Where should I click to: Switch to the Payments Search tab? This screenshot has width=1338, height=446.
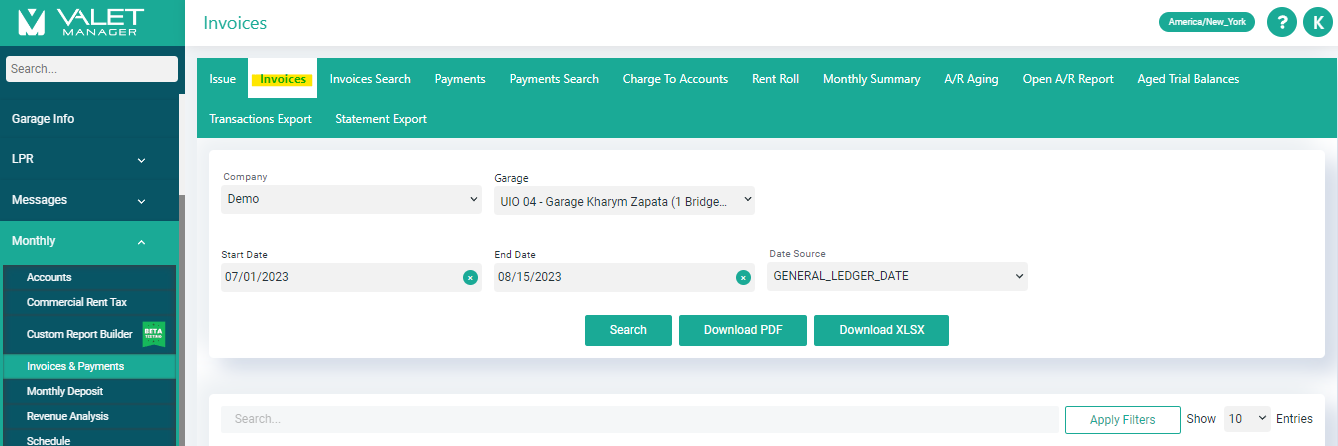click(554, 79)
